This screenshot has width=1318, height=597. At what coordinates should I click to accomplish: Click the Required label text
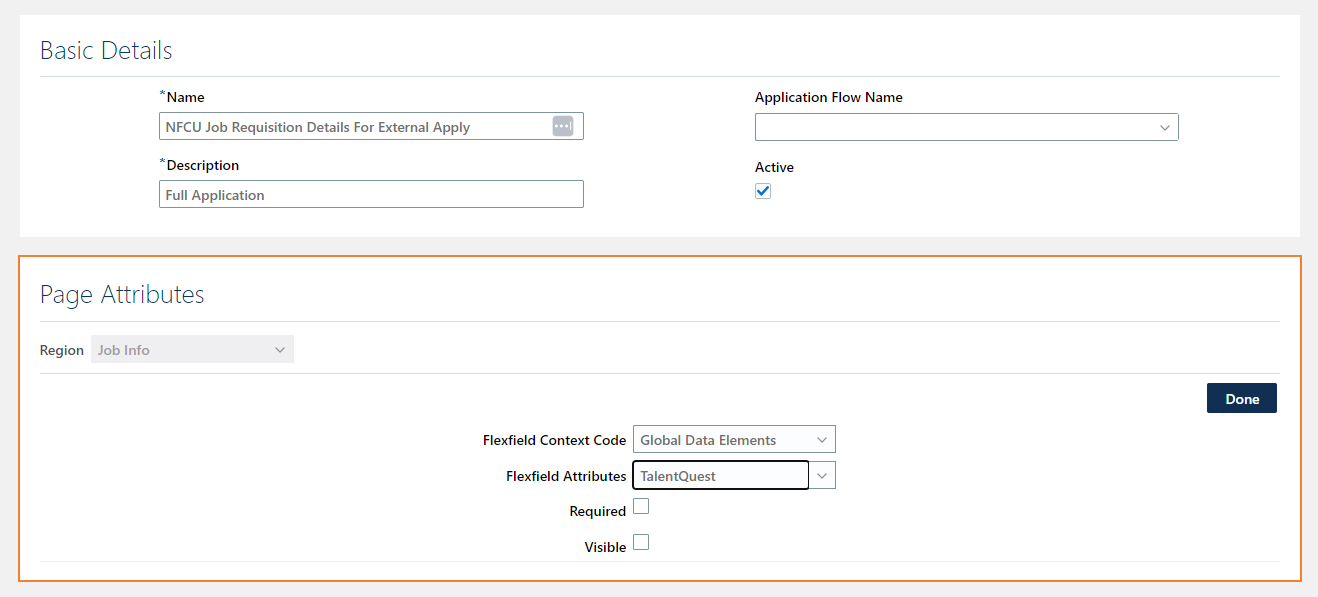pos(598,510)
